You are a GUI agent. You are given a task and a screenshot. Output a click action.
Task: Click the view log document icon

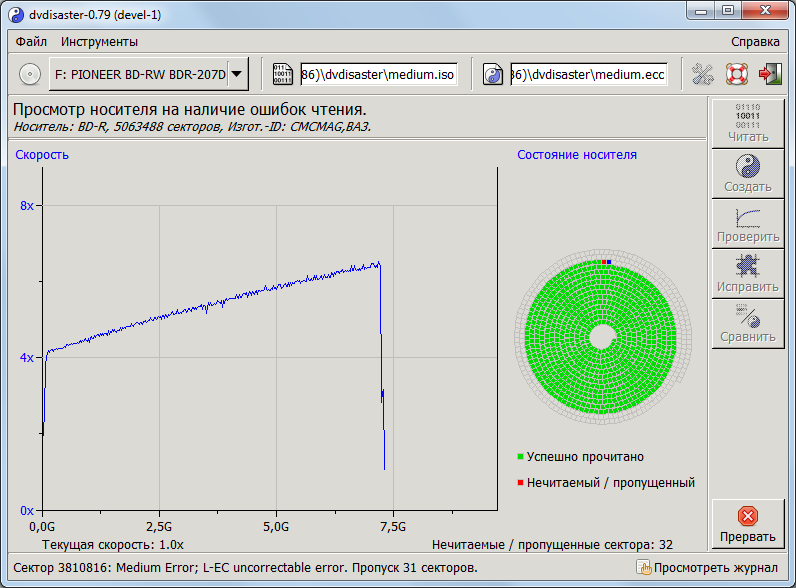[x=644, y=568]
